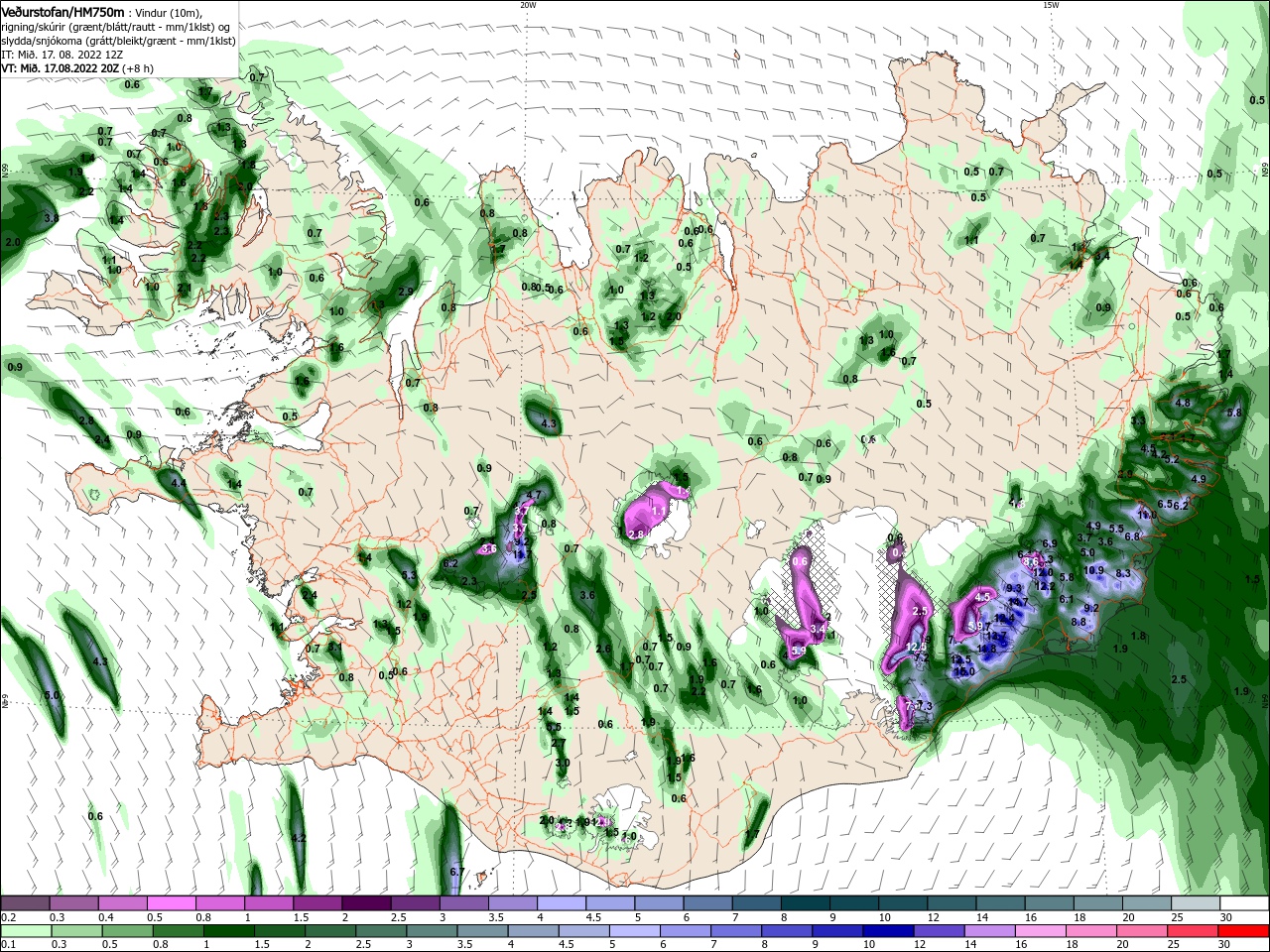Click the 3.8 precipitation value on the map
Viewport: 1270px width, 952px height.
point(52,217)
